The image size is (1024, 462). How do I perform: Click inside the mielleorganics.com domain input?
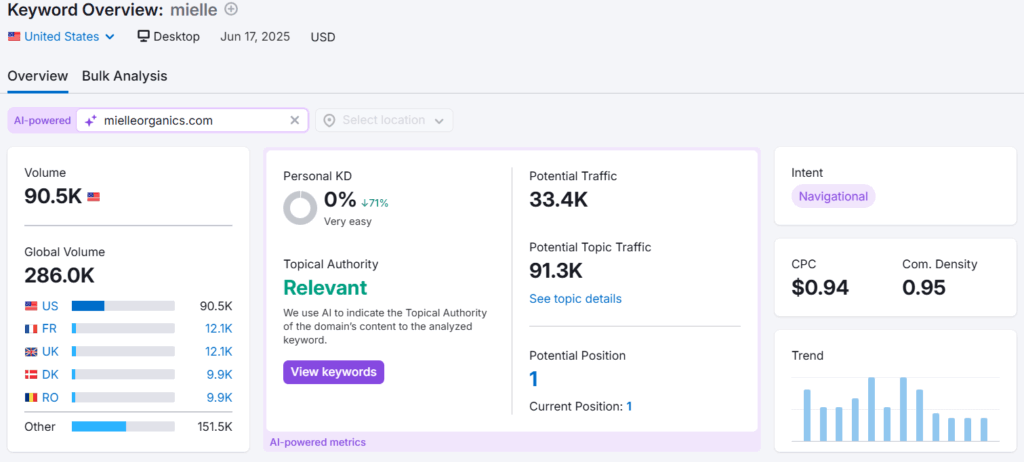pyautogui.click(x=193, y=120)
